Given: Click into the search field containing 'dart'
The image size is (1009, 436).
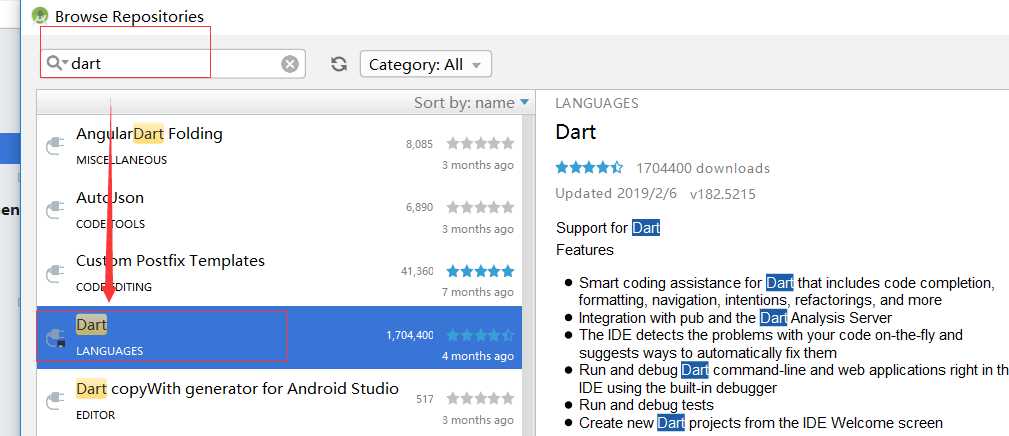Looking at the screenshot, I should (x=174, y=64).
